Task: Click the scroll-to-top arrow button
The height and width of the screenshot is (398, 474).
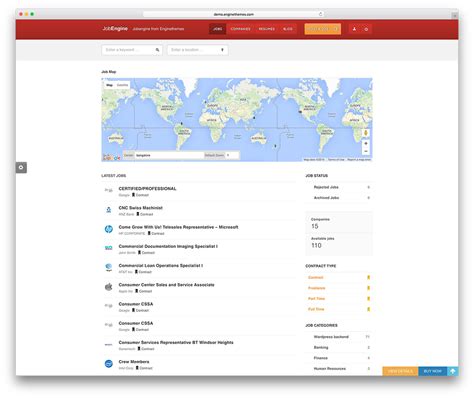Action: [453, 371]
